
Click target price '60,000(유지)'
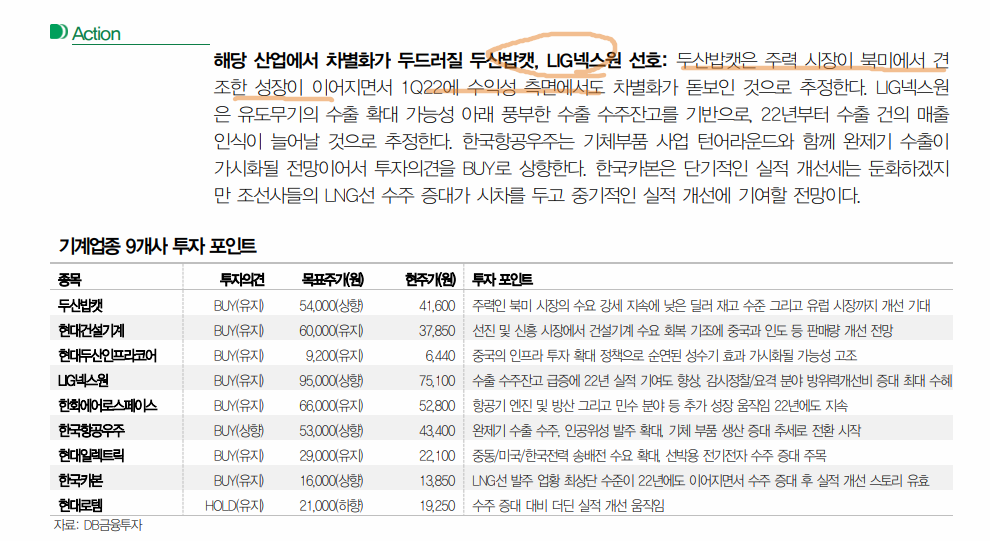[331, 331]
